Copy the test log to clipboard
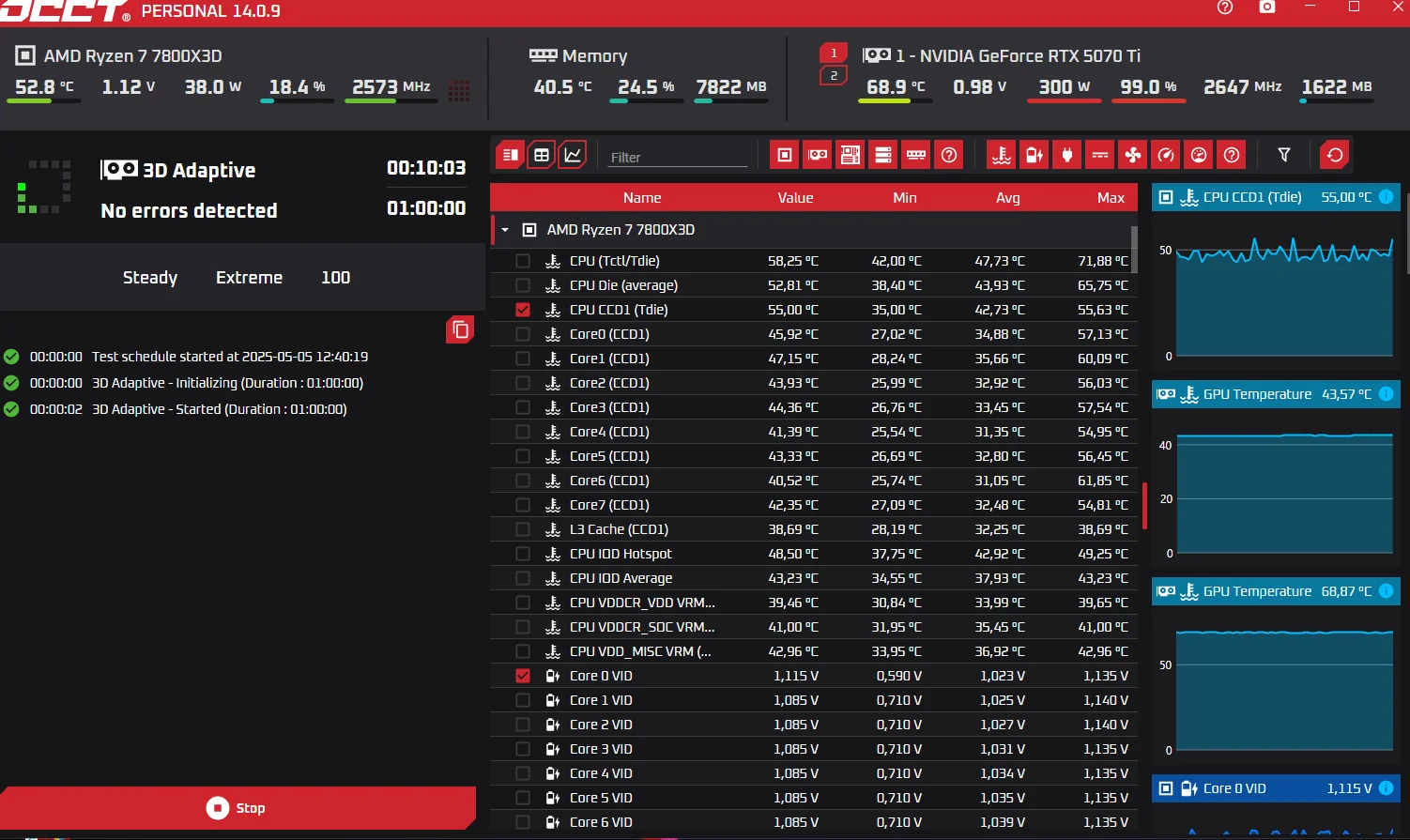The image size is (1410, 840). pyautogui.click(x=460, y=329)
